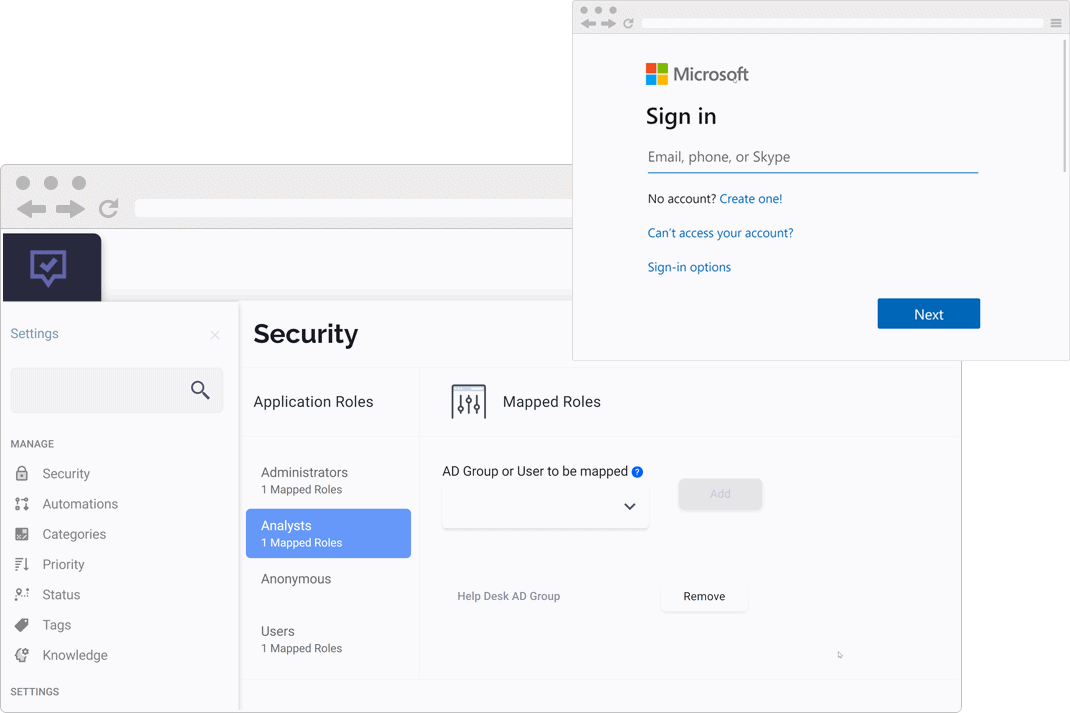Open hamburger menu in Microsoft sign-in window

[1056, 23]
